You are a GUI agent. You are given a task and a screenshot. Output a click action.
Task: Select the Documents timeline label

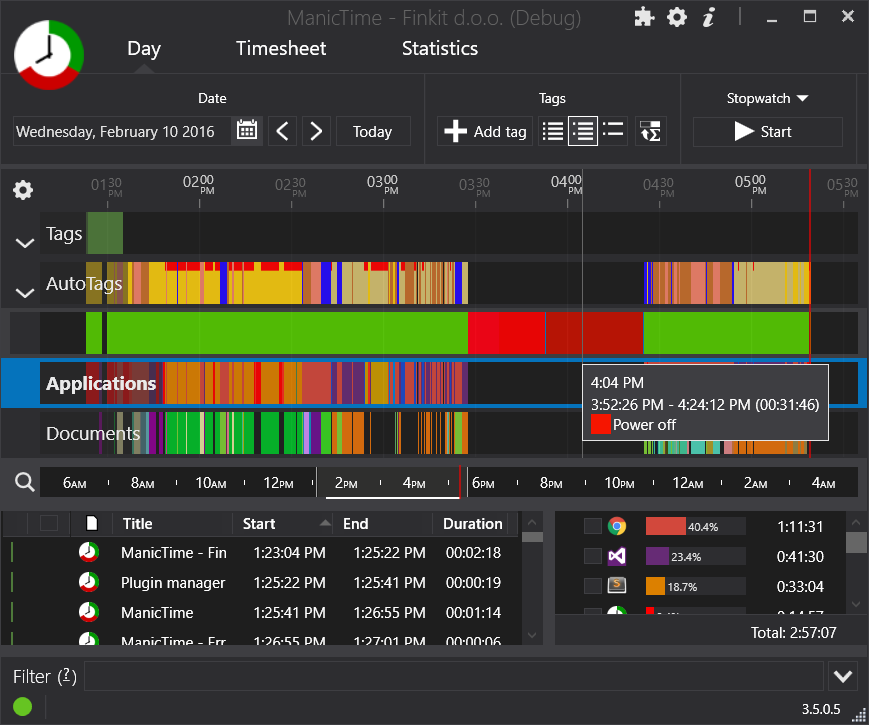[93, 433]
